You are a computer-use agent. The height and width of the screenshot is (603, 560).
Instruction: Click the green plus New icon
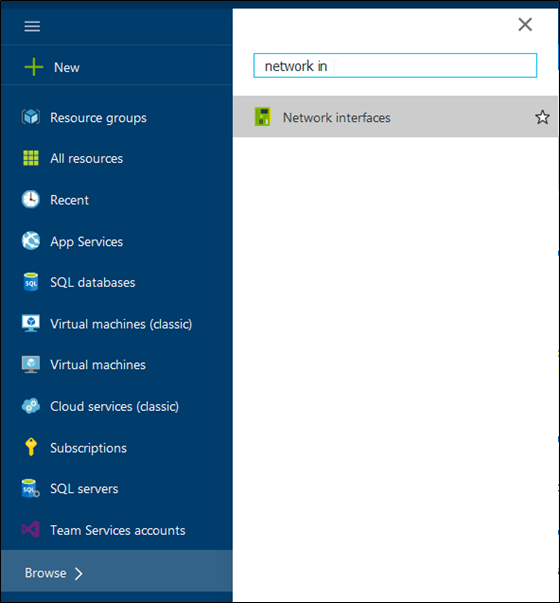point(34,67)
